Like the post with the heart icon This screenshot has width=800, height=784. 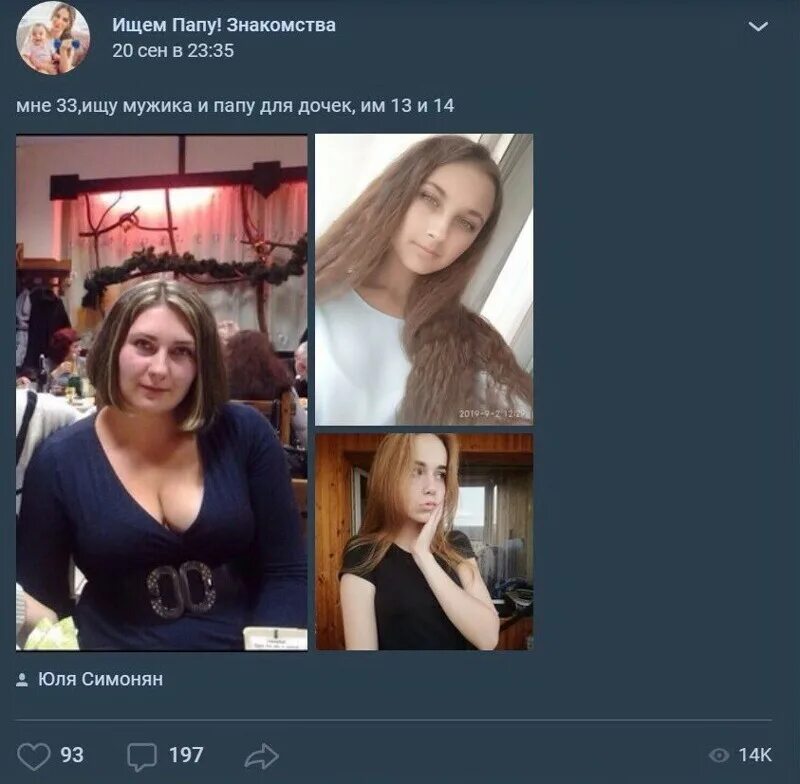click(34, 755)
